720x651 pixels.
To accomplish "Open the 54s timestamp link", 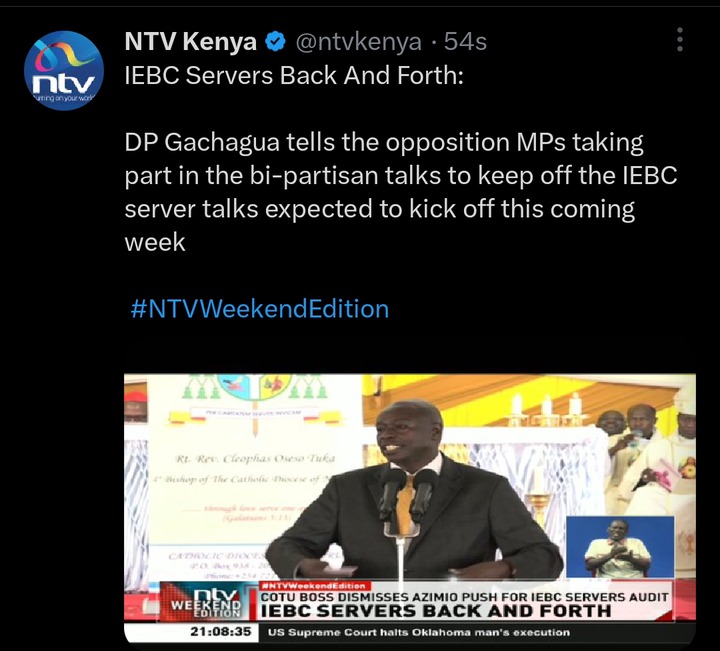I will pos(465,42).
